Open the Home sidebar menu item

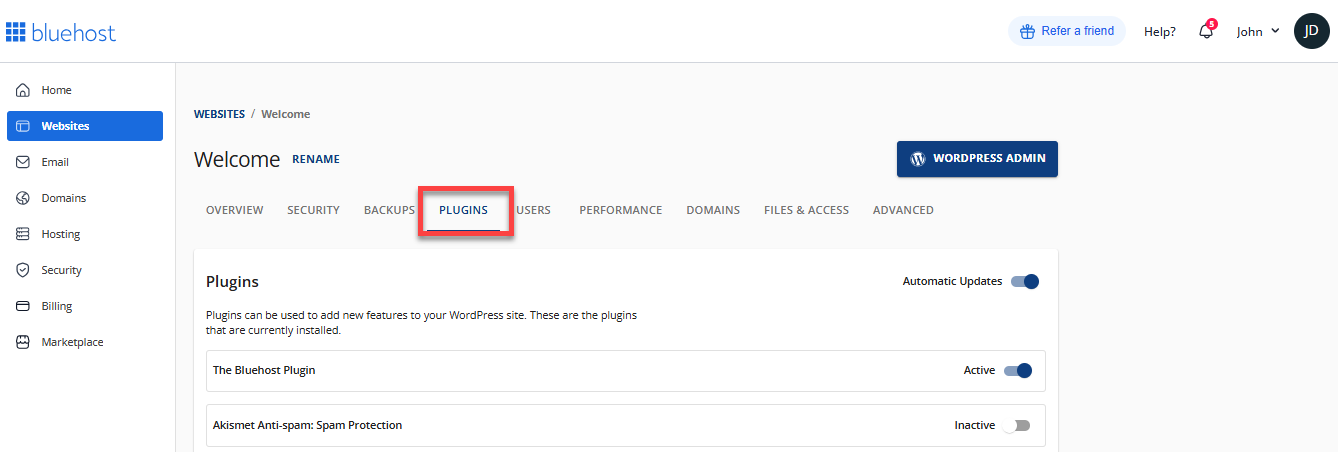pyautogui.click(x=85, y=90)
